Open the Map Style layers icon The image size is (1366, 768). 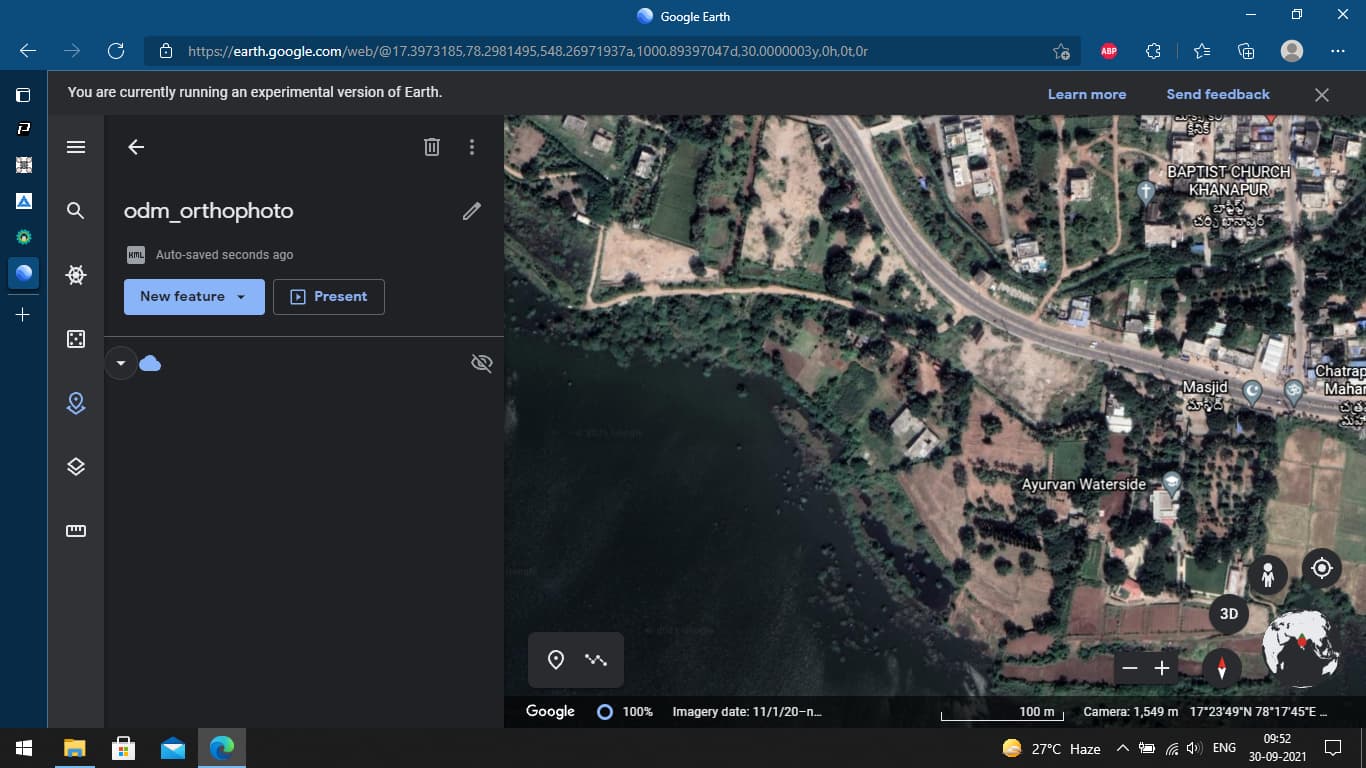76,465
